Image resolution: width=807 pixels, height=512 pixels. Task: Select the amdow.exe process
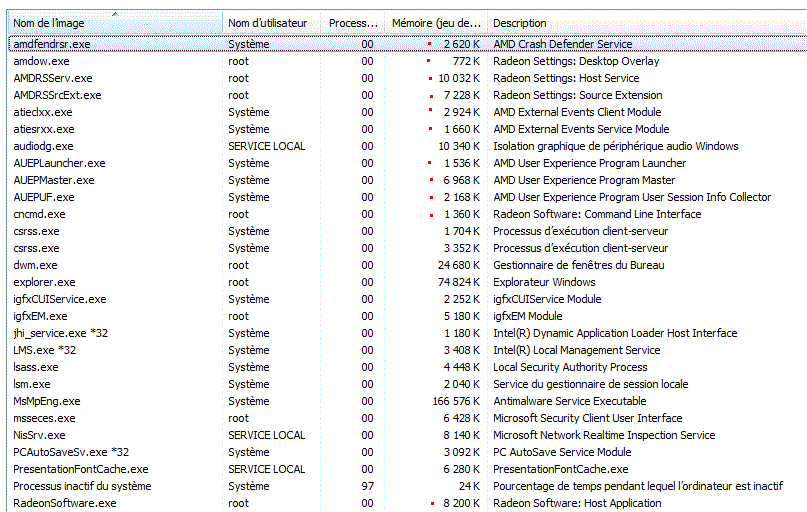point(41,61)
